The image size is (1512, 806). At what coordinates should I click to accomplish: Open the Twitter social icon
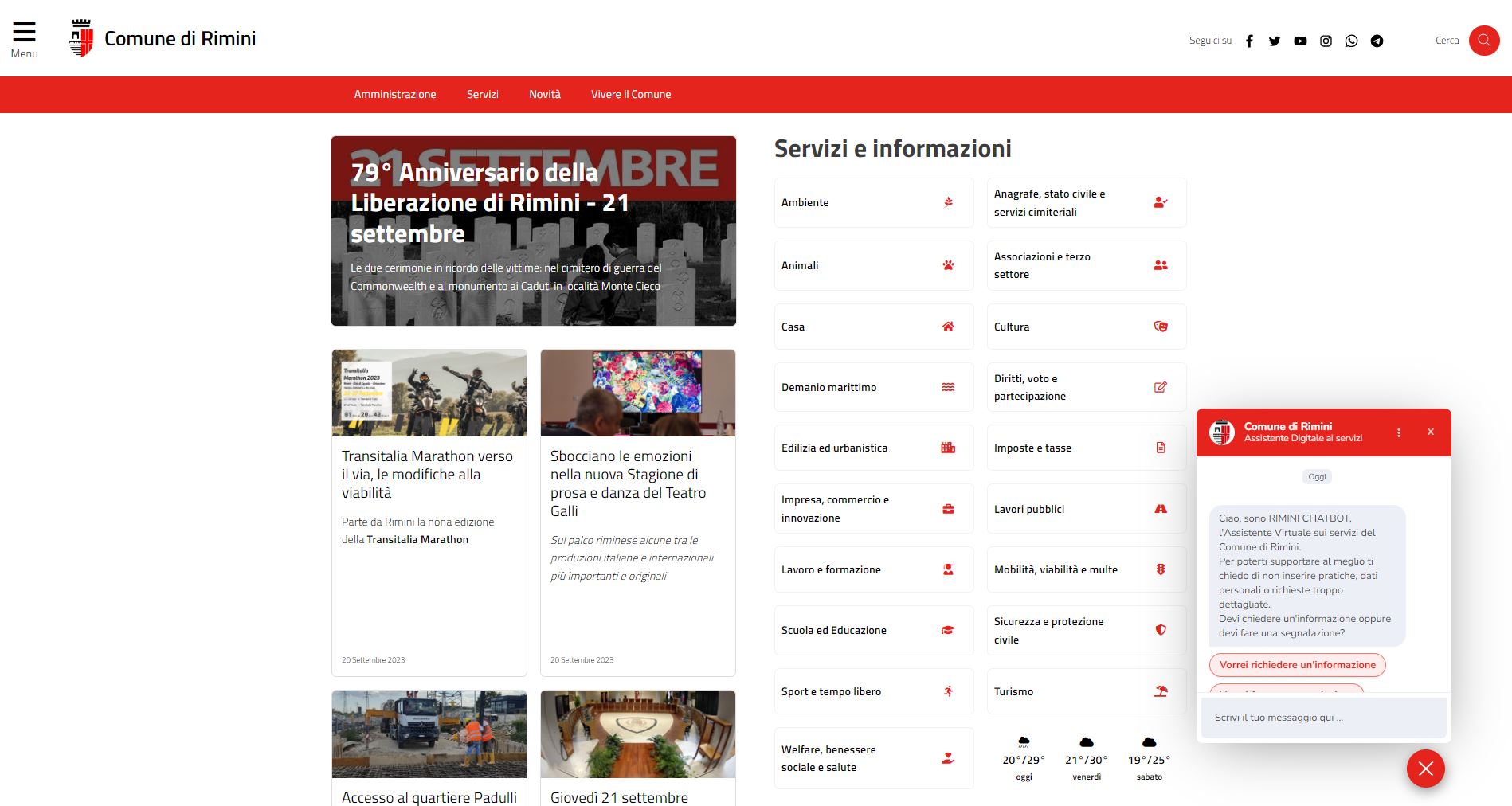tap(1275, 41)
